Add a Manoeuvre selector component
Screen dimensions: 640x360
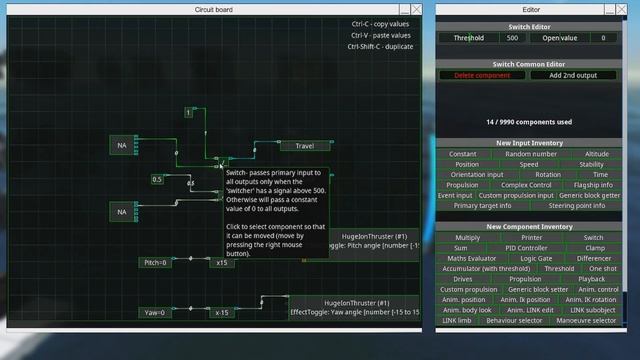[x=586, y=320]
